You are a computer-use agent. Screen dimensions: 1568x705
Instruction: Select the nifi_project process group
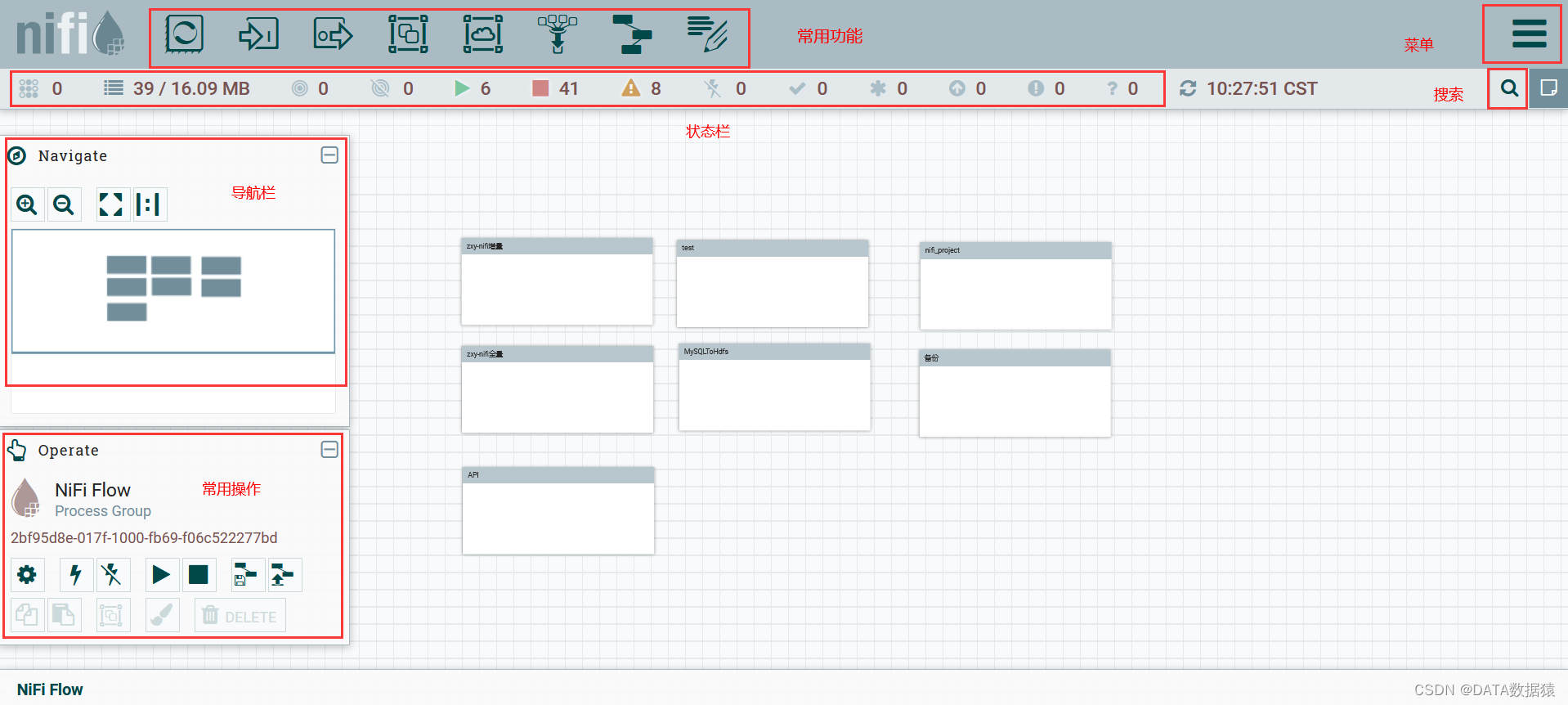tap(1015, 285)
